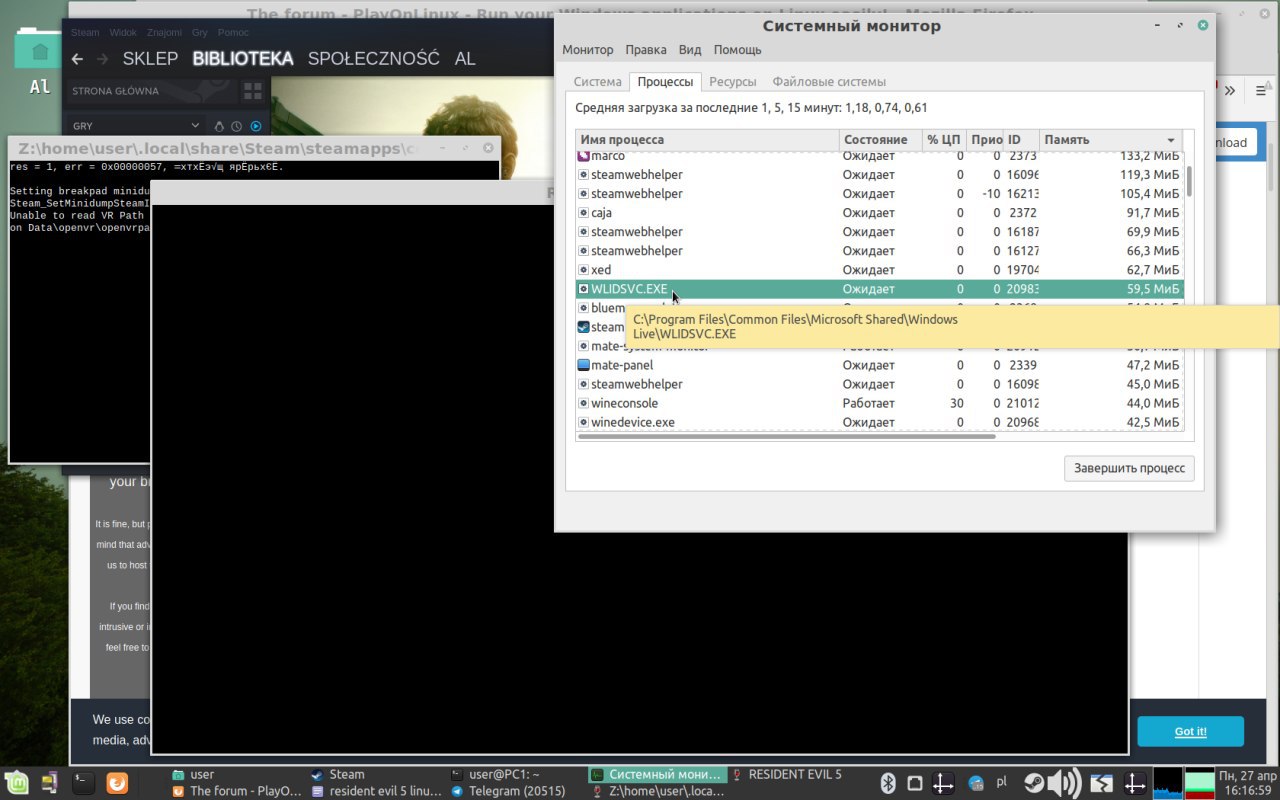Select the caja process row
The height and width of the screenshot is (800, 1280).
coord(879,213)
